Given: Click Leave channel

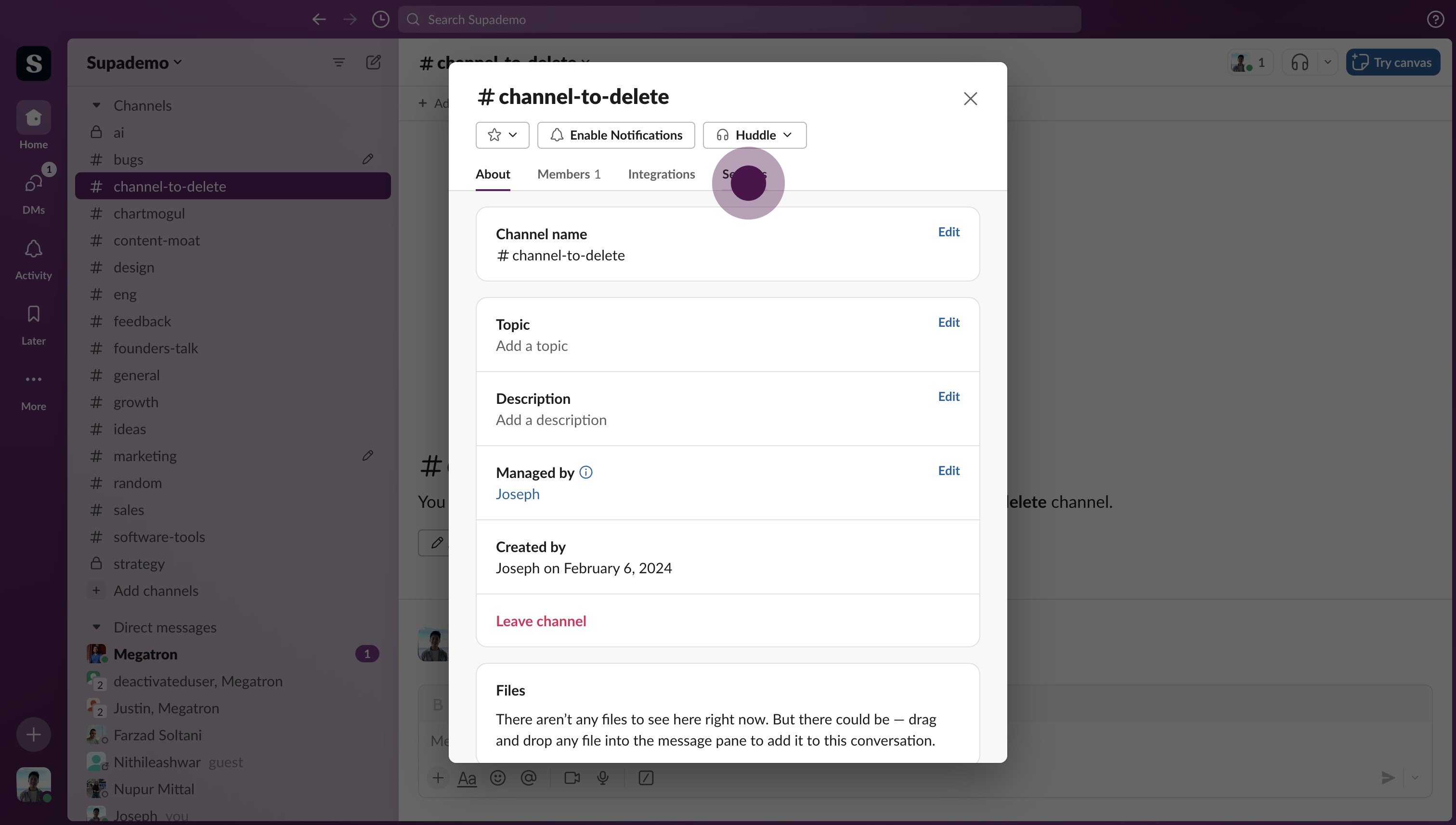Looking at the screenshot, I should pyautogui.click(x=541, y=621).
